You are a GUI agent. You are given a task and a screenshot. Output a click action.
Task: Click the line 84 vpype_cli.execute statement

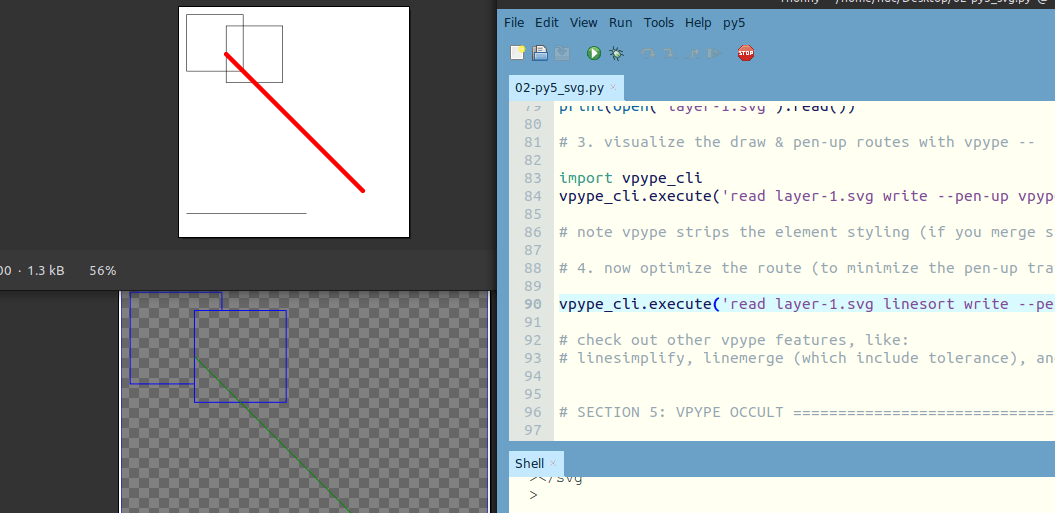807,196
